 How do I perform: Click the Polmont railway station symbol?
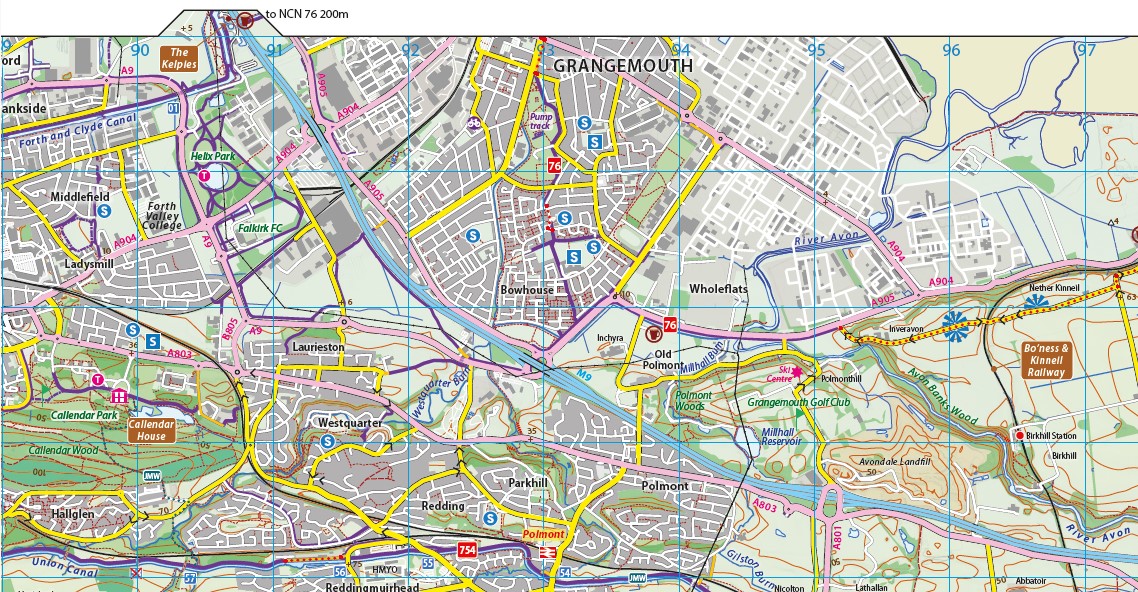pos(547,552)
